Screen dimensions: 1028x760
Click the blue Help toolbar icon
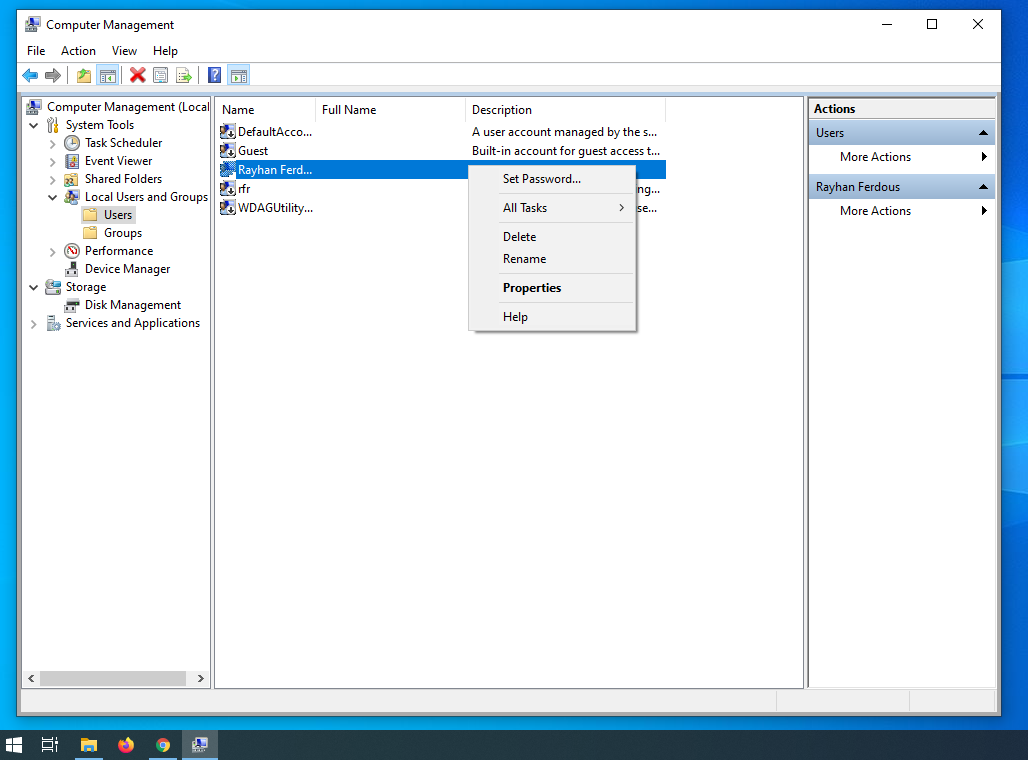(214, 75)
